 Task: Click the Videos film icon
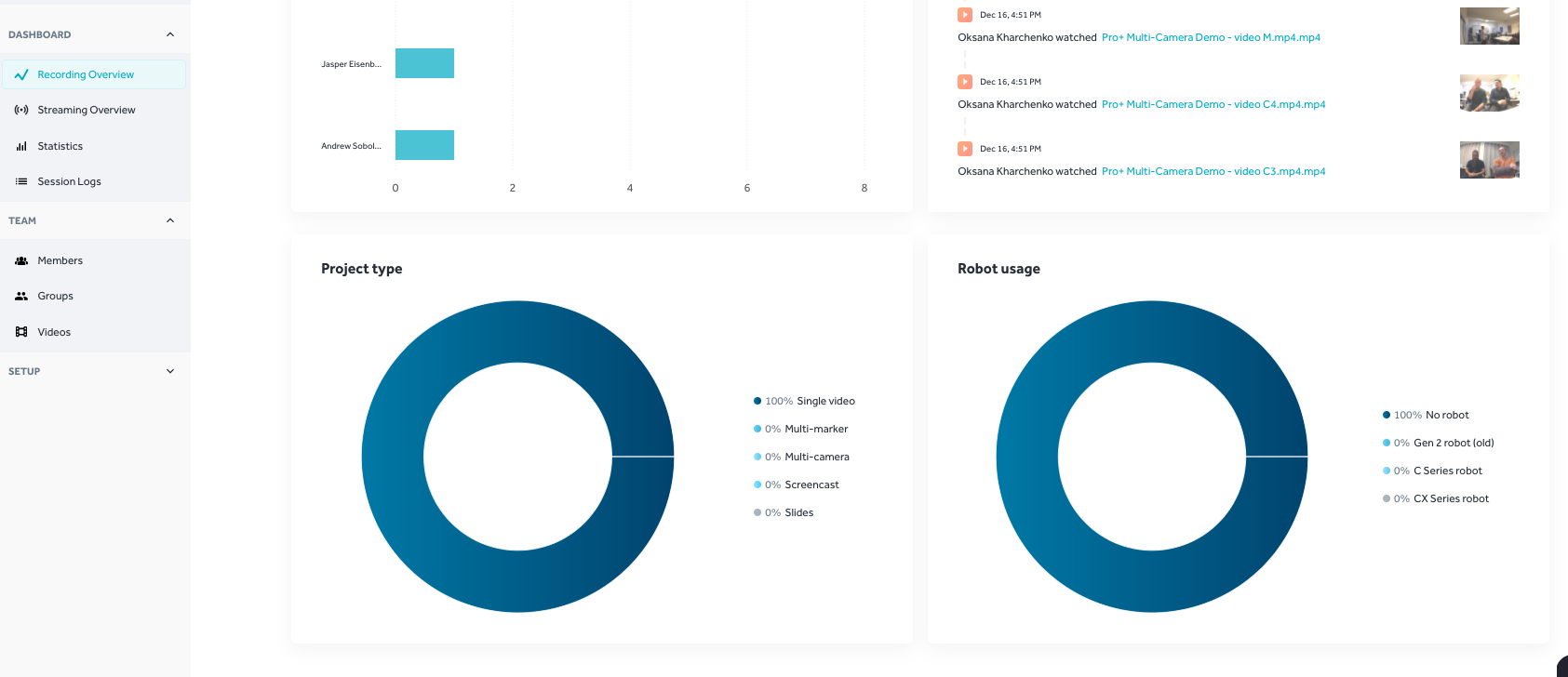(x=21, y=332)
